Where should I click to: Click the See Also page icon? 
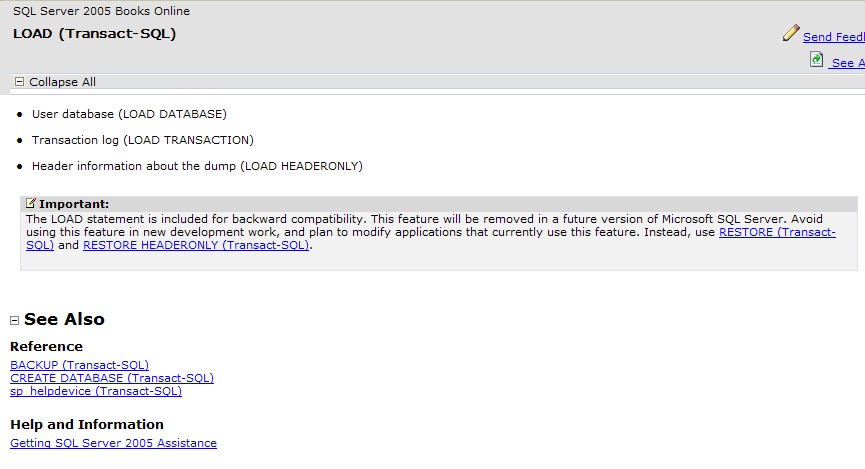[816, 59]
